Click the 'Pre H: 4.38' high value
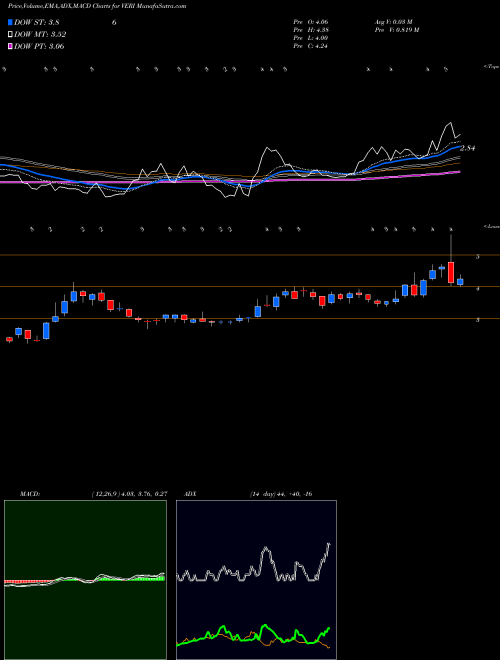The width and height of the screenshot is (500, 660). click(x=311, y=30)
